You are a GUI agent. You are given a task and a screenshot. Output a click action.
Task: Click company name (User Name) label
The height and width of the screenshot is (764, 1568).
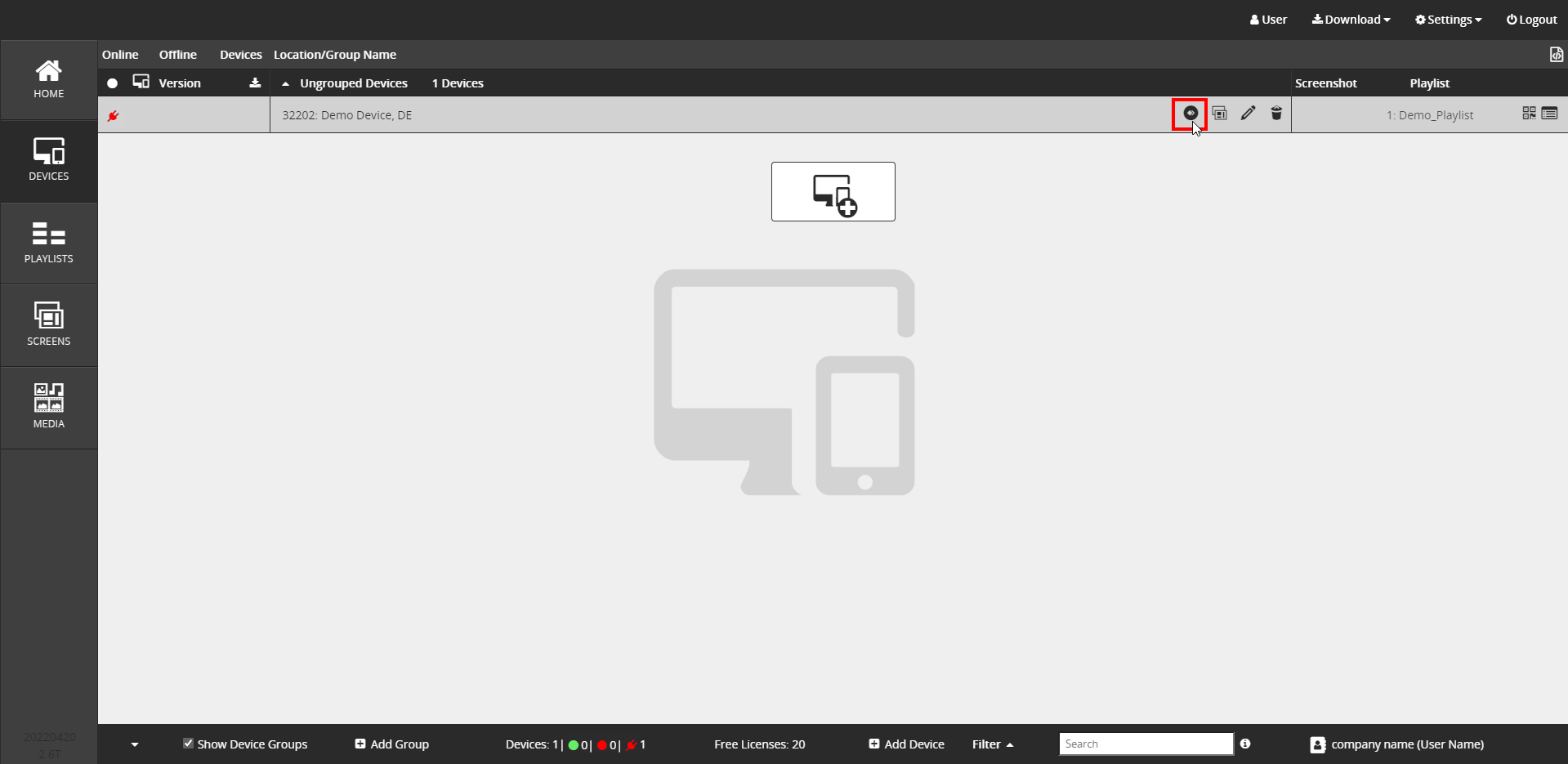point(1408,744)
